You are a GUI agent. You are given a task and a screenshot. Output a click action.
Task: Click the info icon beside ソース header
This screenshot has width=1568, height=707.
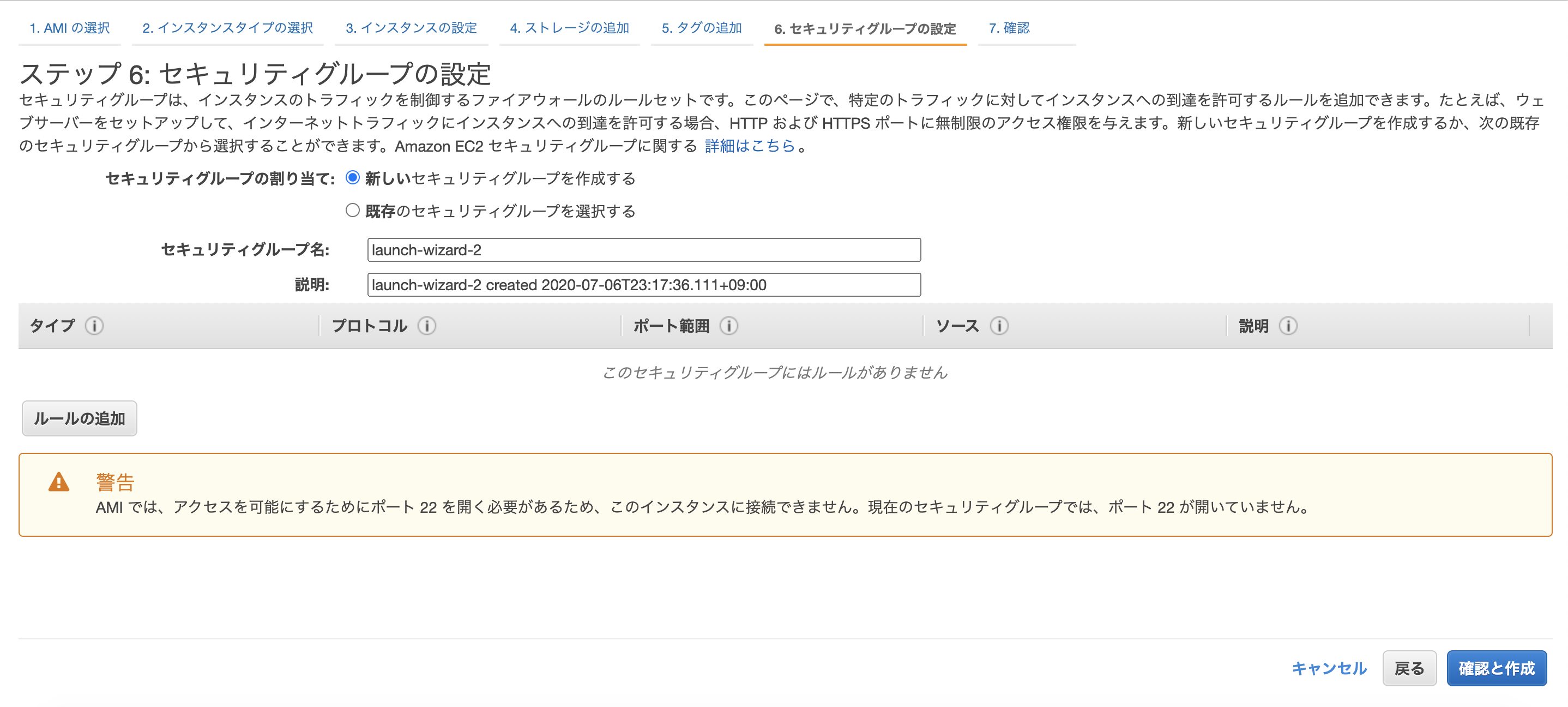[999, 326]
